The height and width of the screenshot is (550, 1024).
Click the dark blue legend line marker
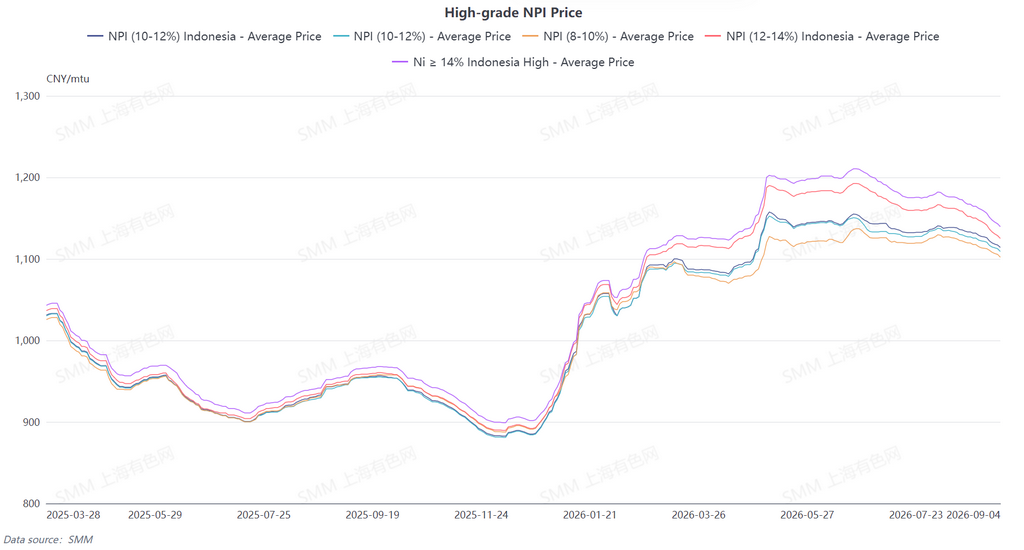95,37
